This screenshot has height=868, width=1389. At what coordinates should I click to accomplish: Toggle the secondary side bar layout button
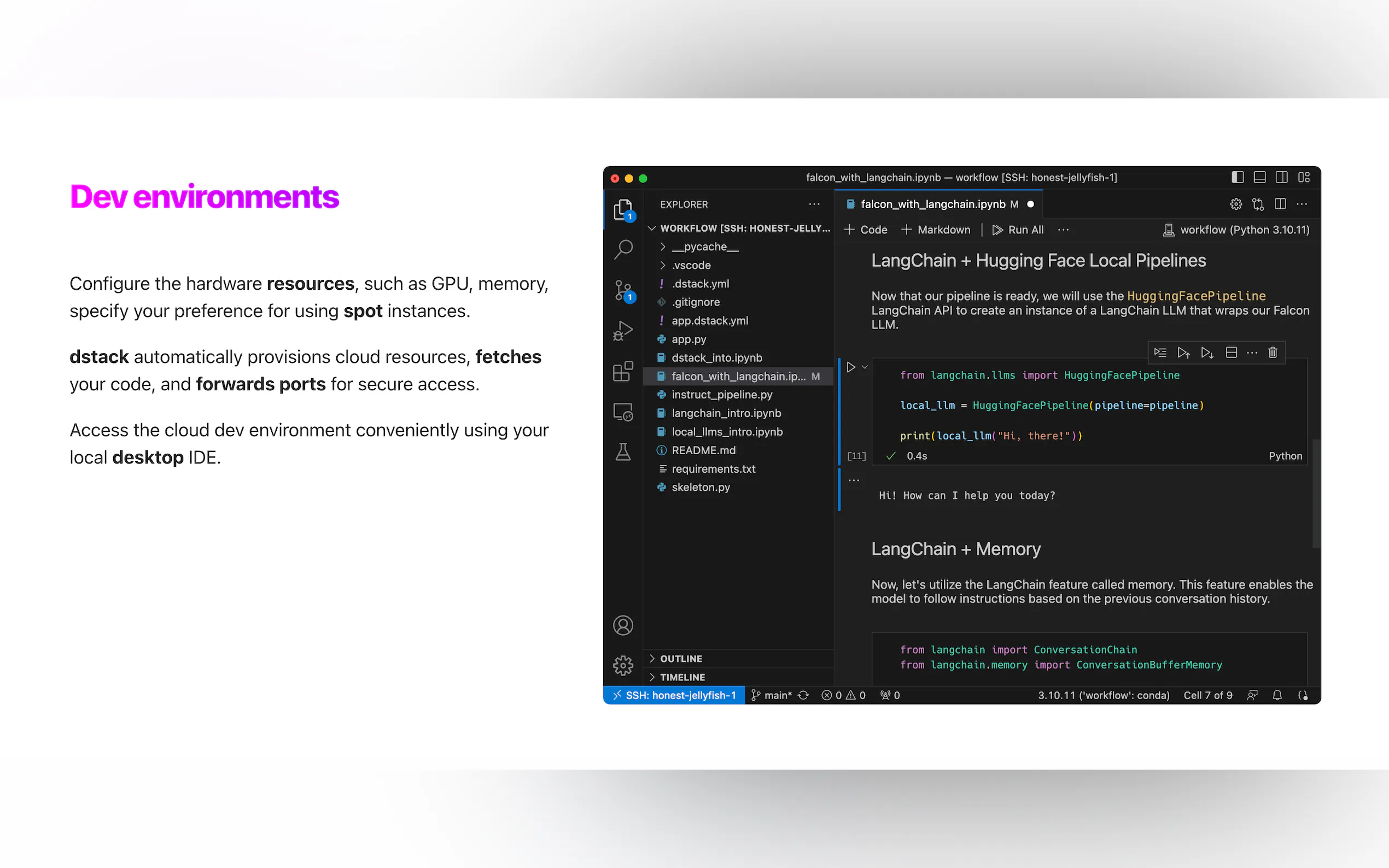(x=1281, y=178)
